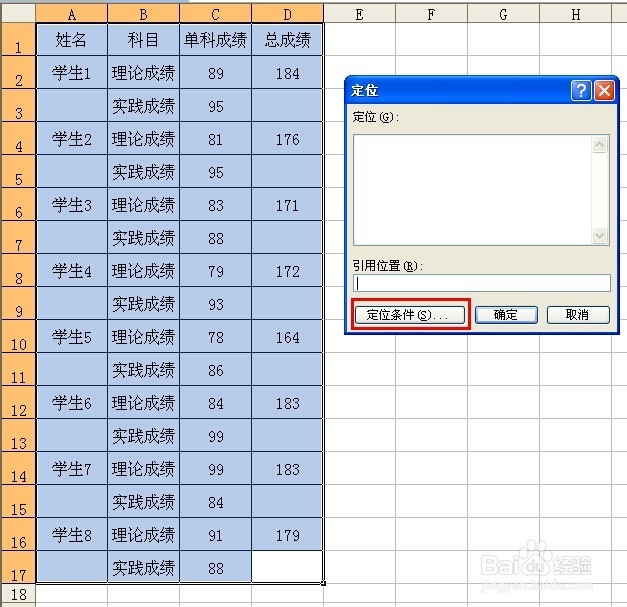Click the empty white cell D17
This screenshot has height=607, width=627.
[x=288, y=567]
